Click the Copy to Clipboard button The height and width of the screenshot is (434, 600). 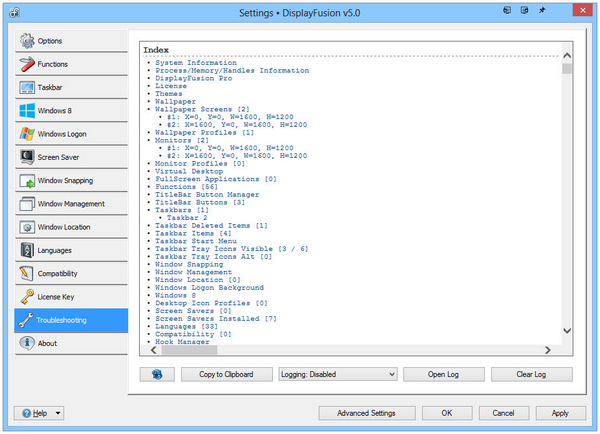tap(227, 374)
